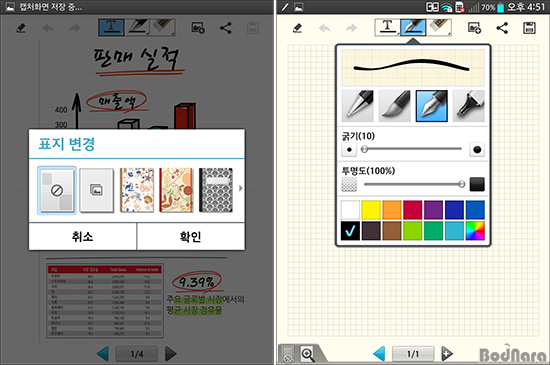Tap the thin stroke dot button

click(x=349, y=150)
